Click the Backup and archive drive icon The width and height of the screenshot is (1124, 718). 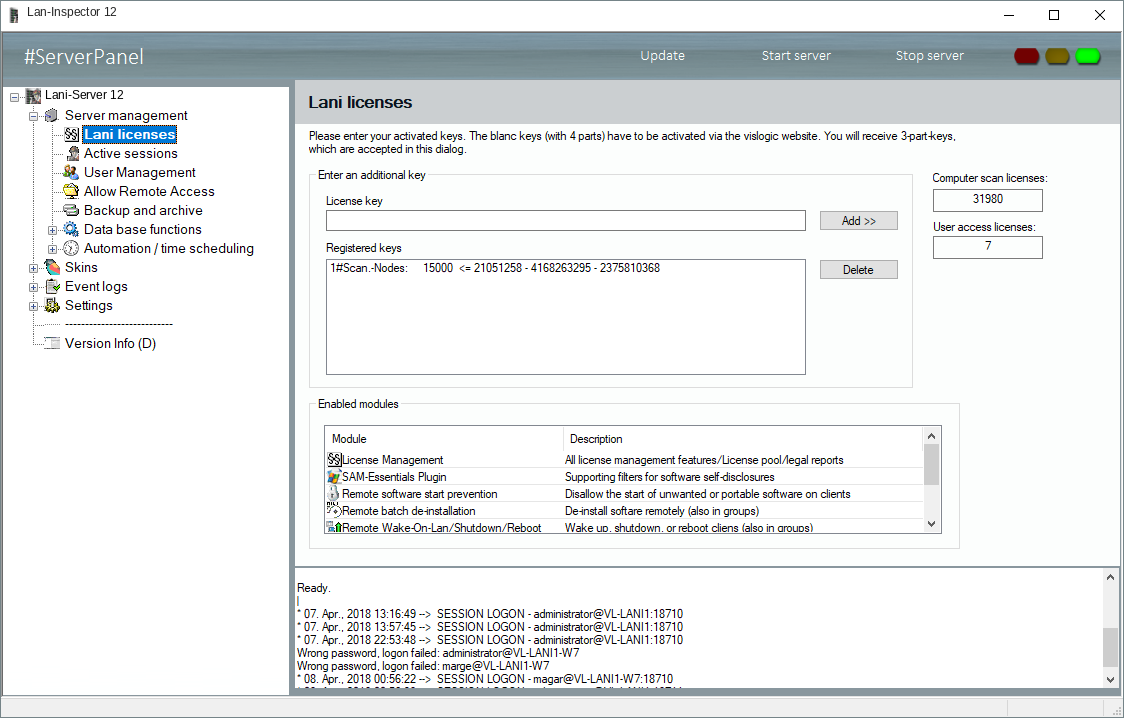[71, 210]
